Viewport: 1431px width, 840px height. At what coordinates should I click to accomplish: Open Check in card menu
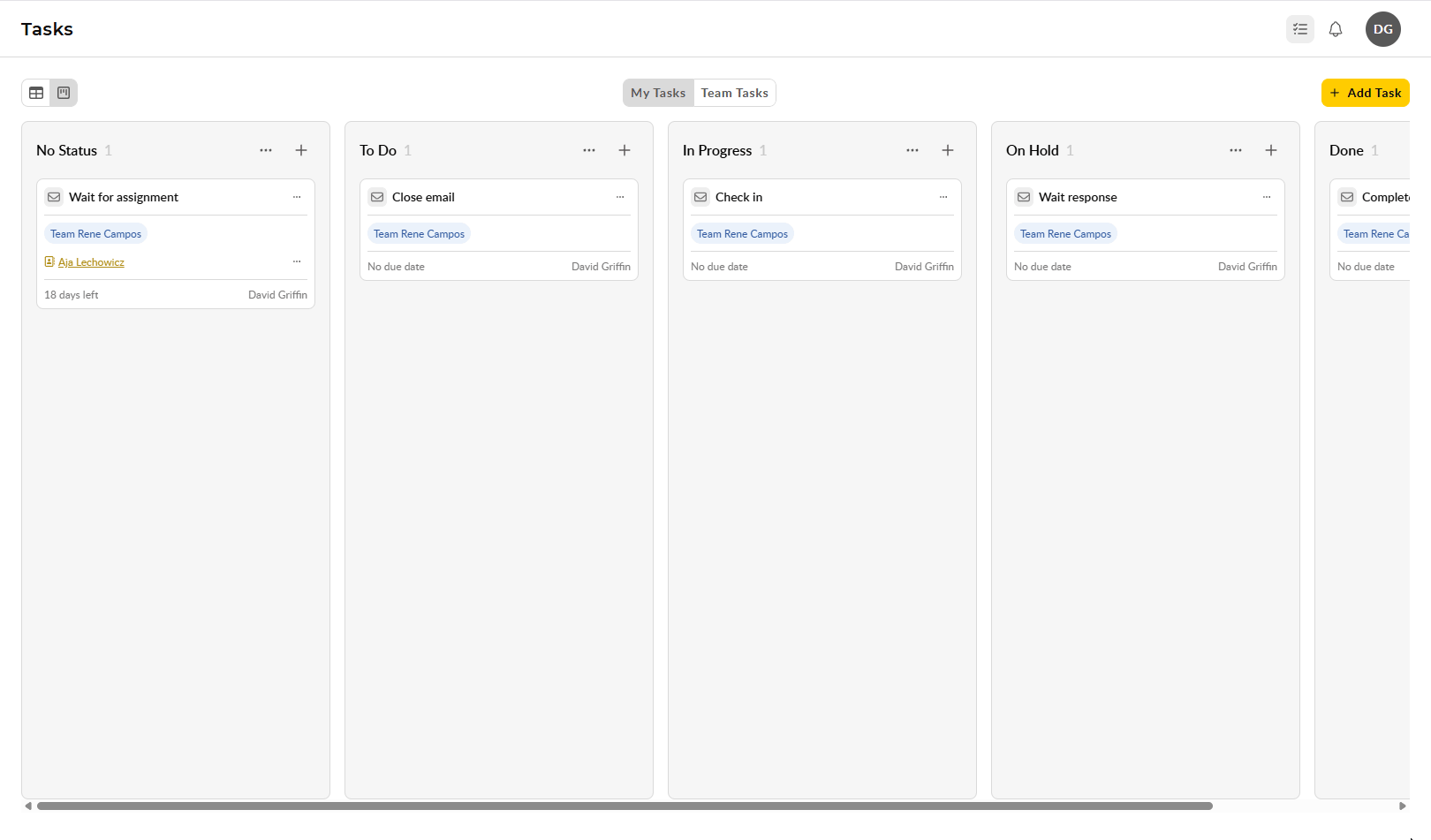[x=943, y=197]
